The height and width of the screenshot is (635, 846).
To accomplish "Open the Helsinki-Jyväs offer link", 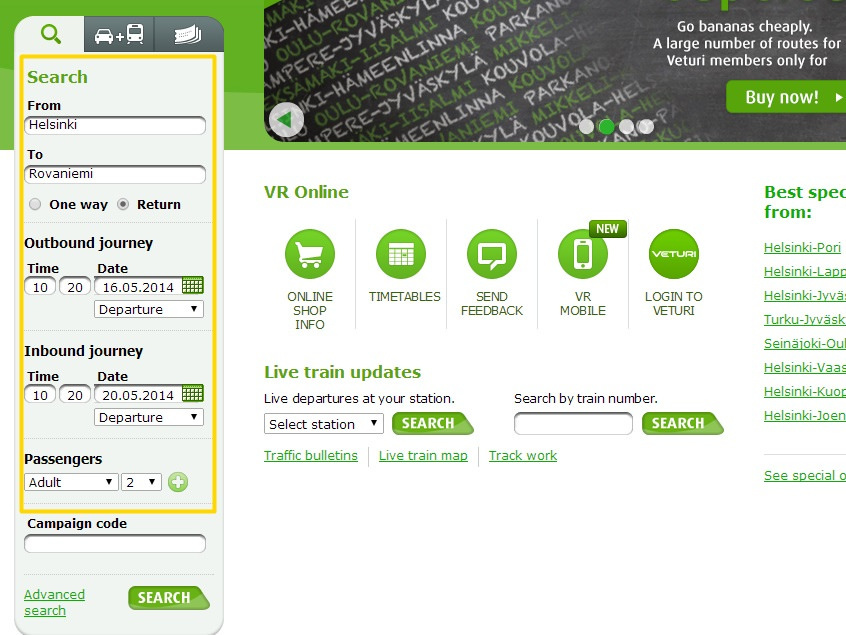I will point(805,296).
